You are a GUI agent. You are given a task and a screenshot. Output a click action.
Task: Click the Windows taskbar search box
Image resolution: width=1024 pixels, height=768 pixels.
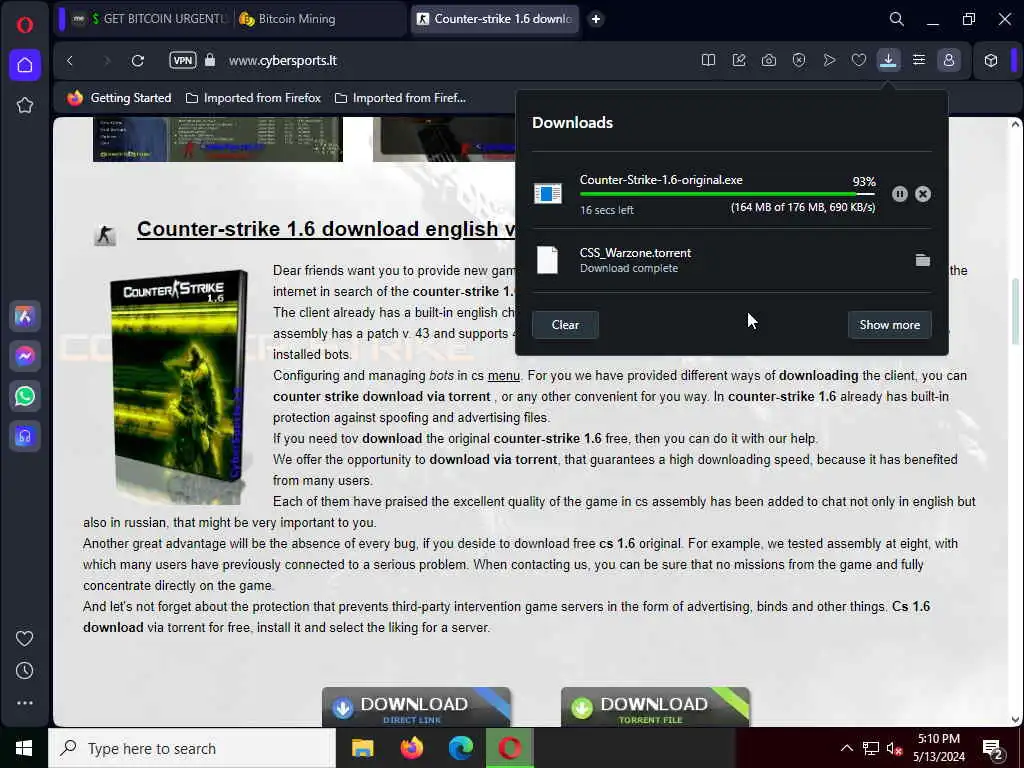click(x=192, y=748)
